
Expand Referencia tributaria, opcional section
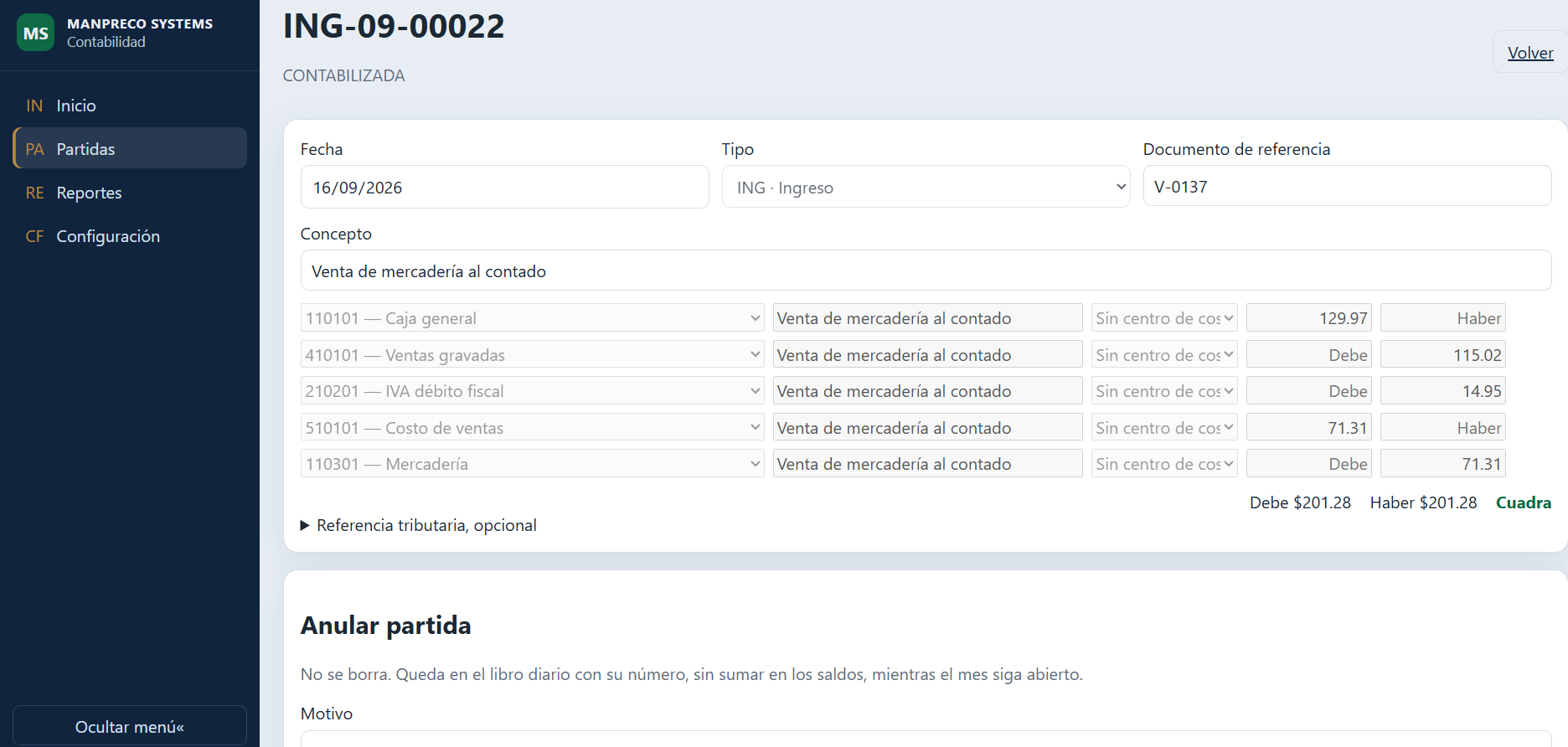[419, 525]
